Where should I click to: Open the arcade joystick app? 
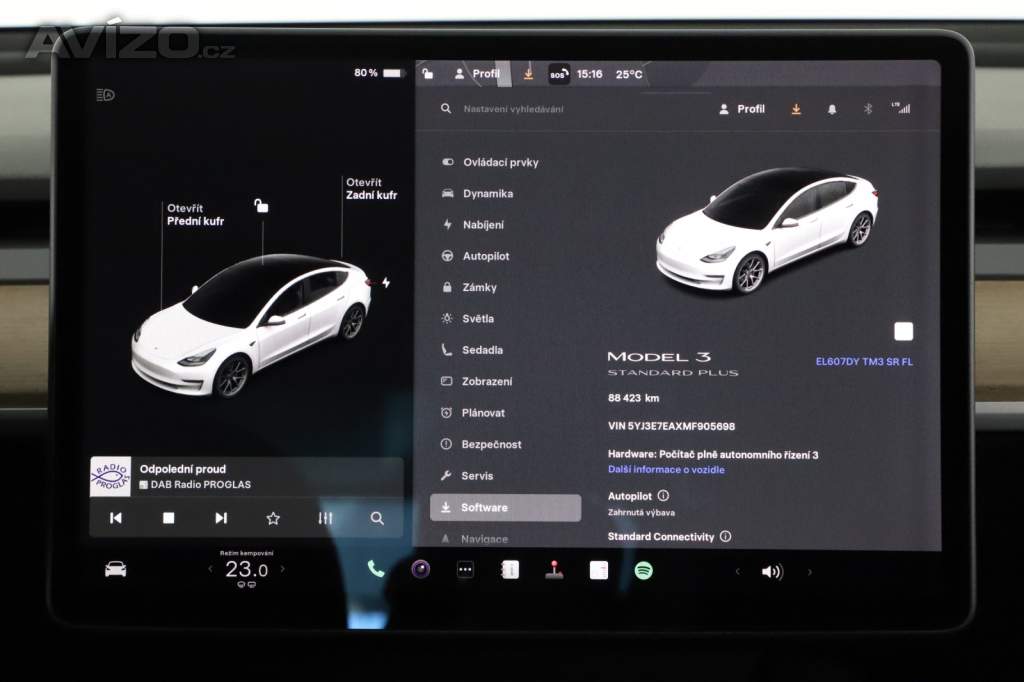pos(554,570)
